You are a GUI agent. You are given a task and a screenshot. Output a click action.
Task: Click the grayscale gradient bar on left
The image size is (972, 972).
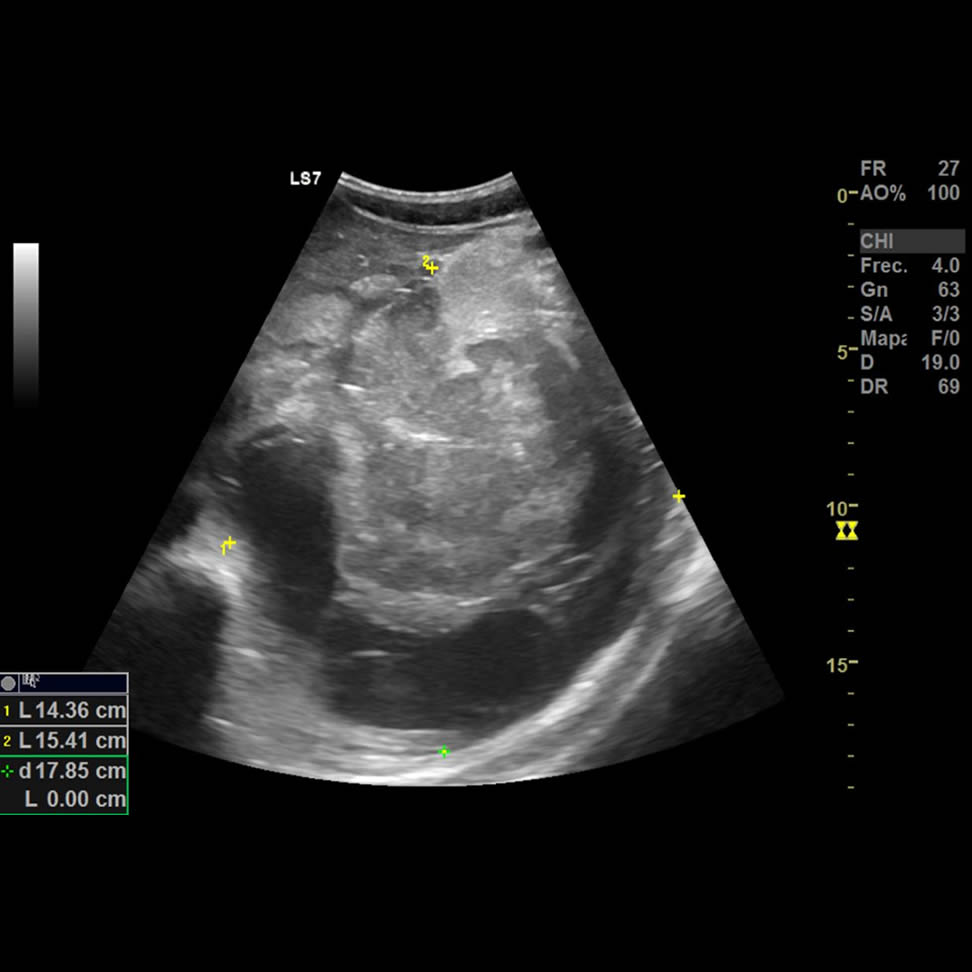pos(26,320)
